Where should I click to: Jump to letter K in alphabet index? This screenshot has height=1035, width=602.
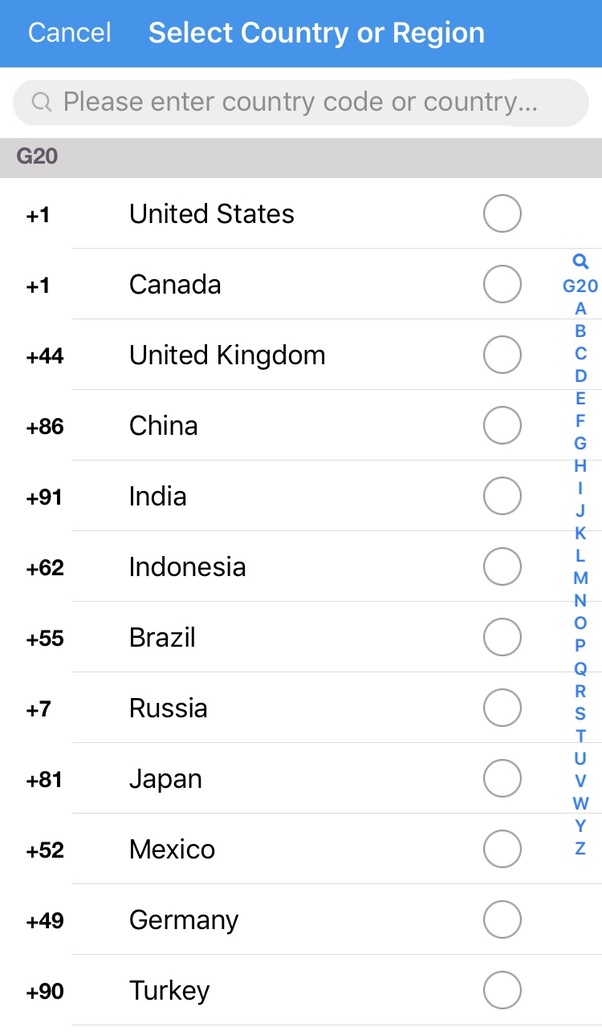coord(580,533)
